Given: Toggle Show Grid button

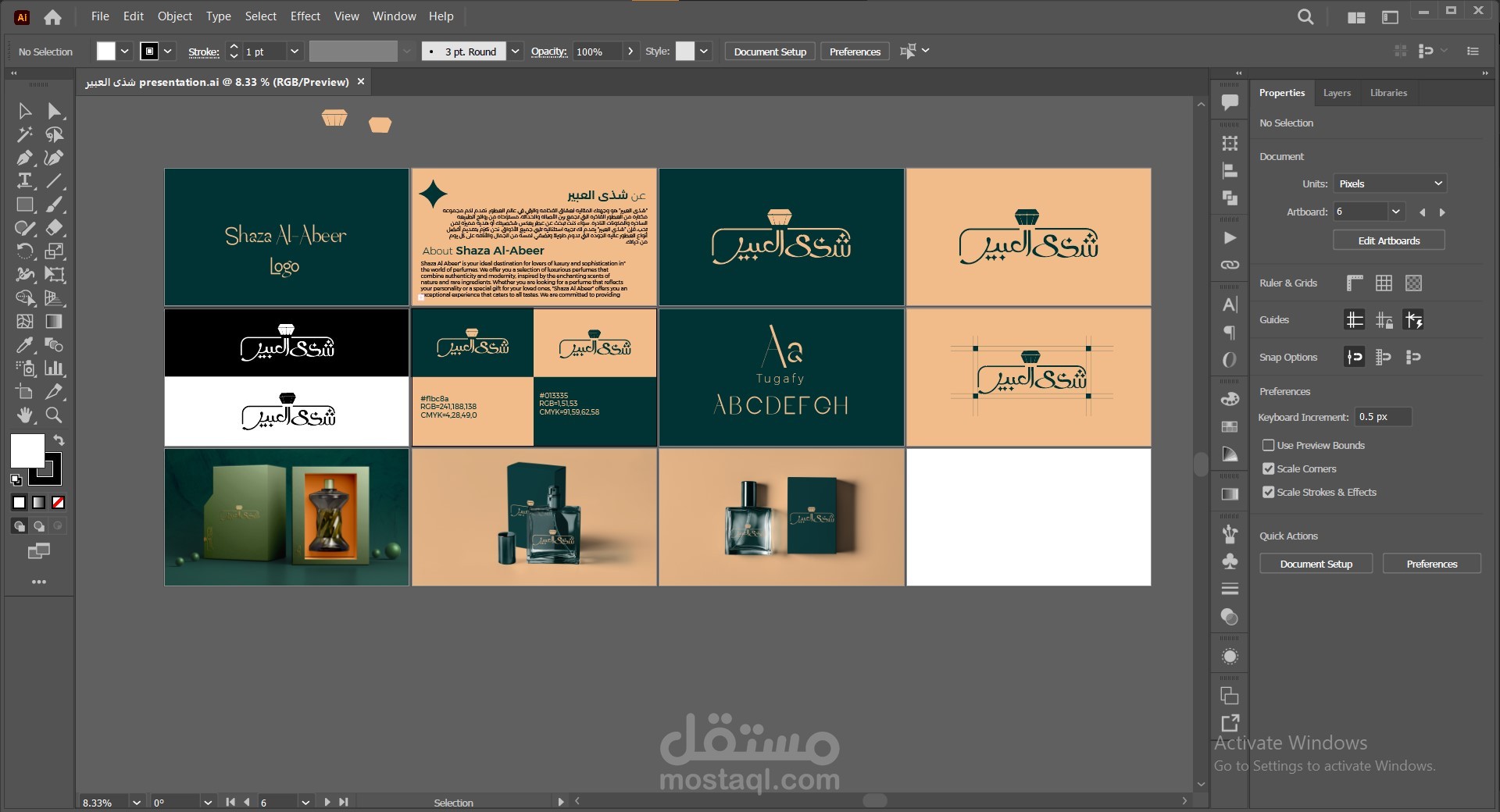Looking at the screenshot, I should point(1384,283).
